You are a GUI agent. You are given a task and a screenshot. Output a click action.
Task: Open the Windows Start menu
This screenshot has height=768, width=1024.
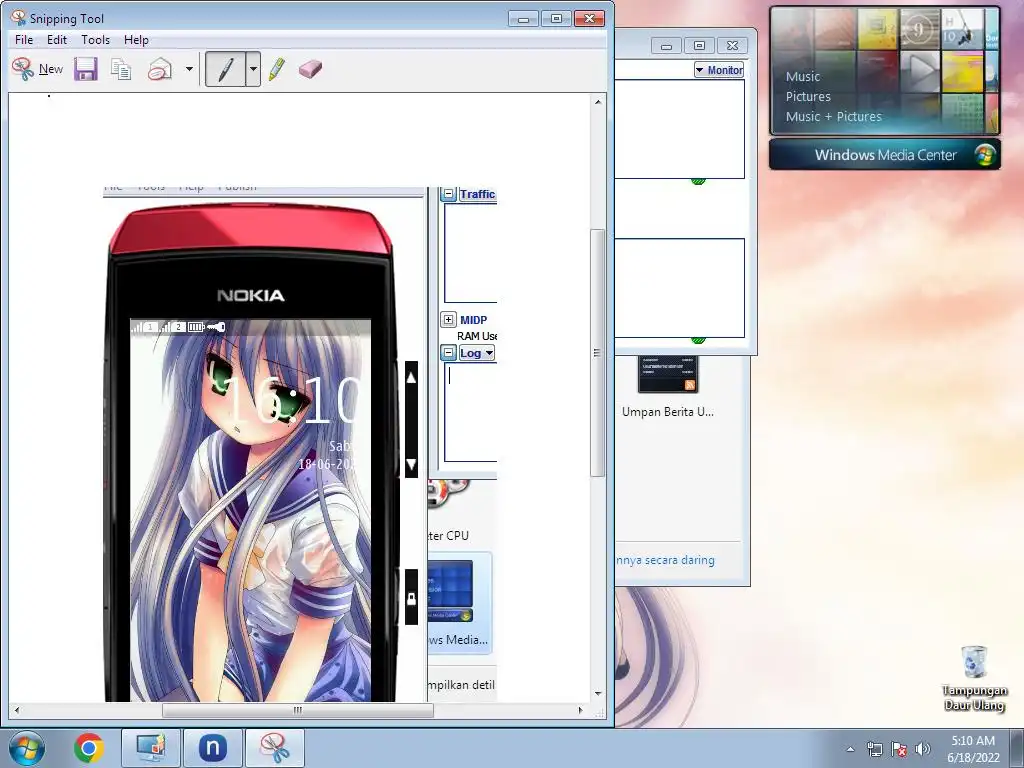27,748
